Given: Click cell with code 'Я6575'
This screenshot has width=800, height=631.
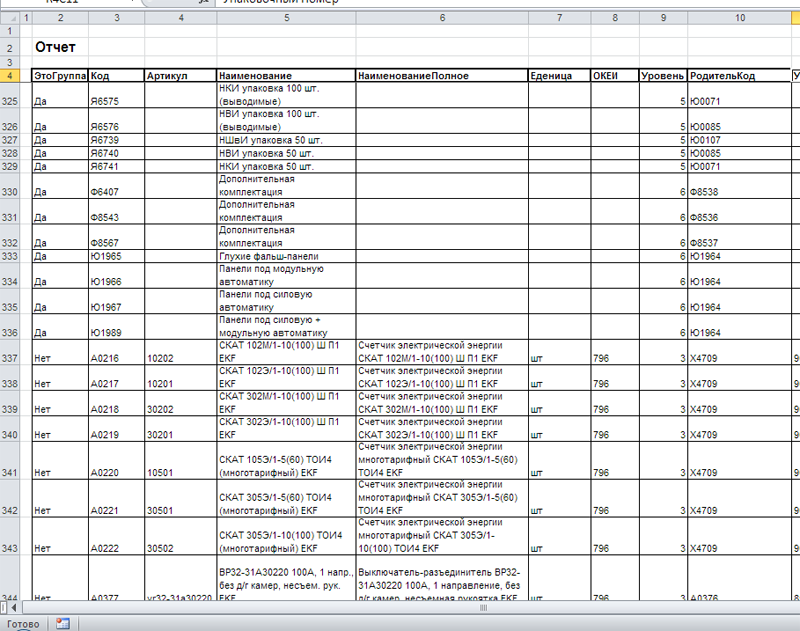Looking at the screenshot, I should (116, 95).
